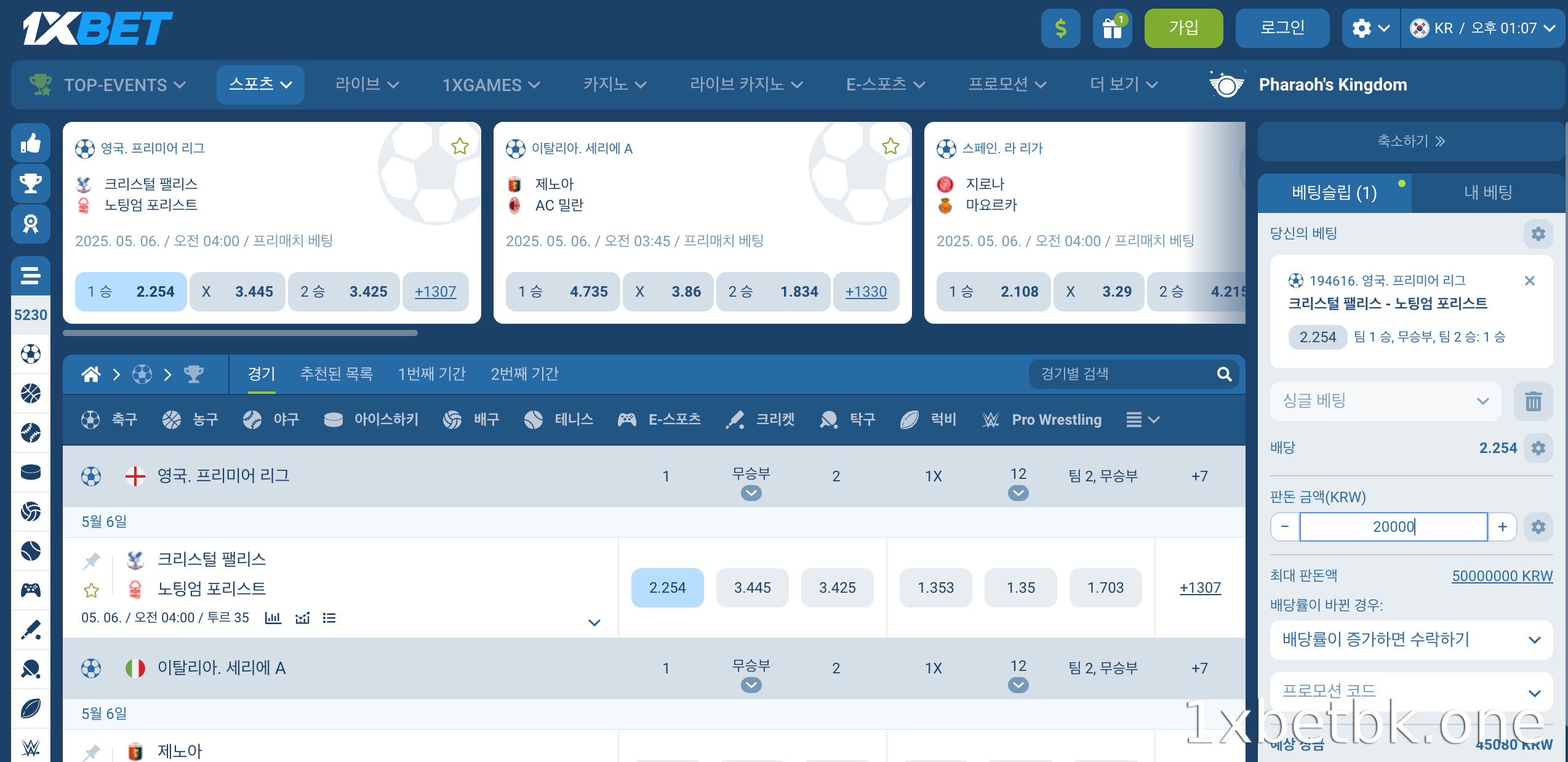Open the 카지노 menu
Viewport: 1568px width, 762px height.
[614, 85]
